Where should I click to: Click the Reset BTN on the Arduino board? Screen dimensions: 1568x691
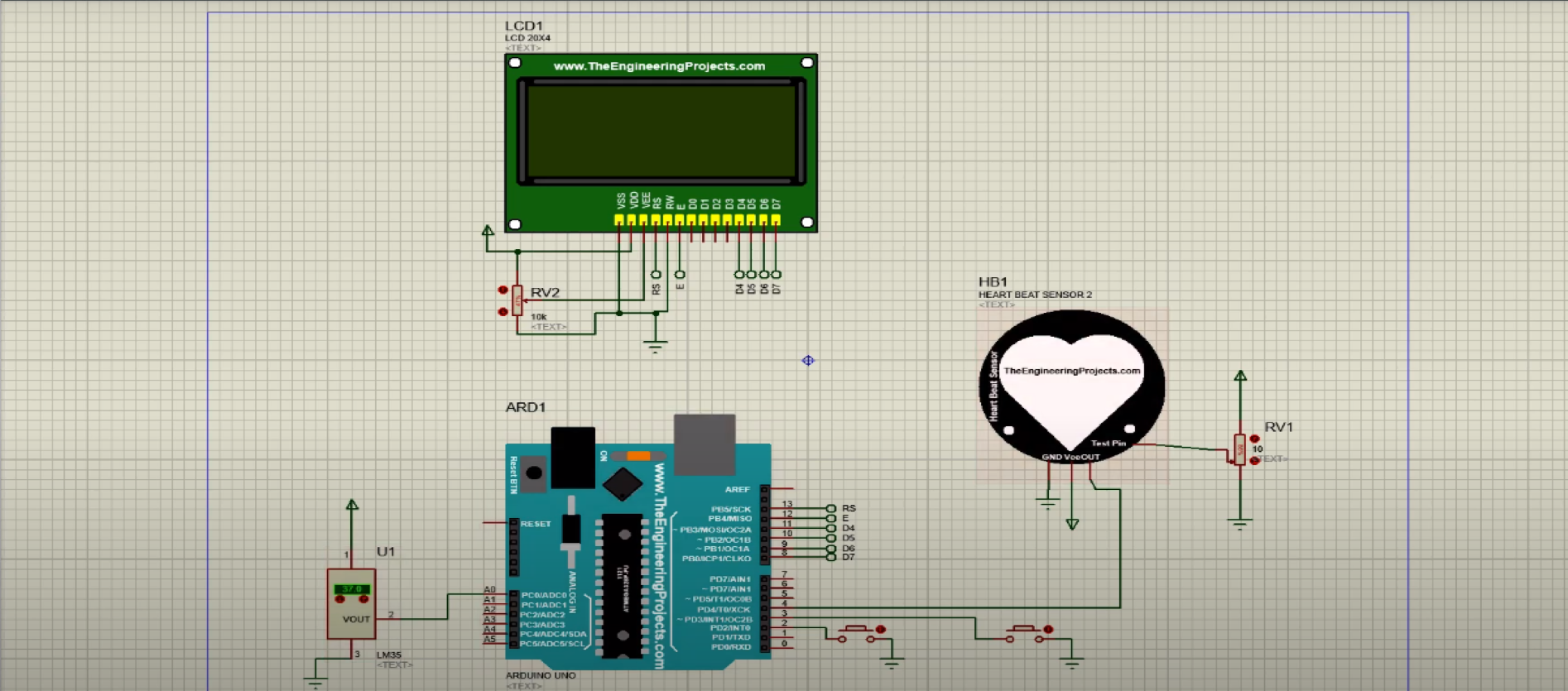pos(534,473)
